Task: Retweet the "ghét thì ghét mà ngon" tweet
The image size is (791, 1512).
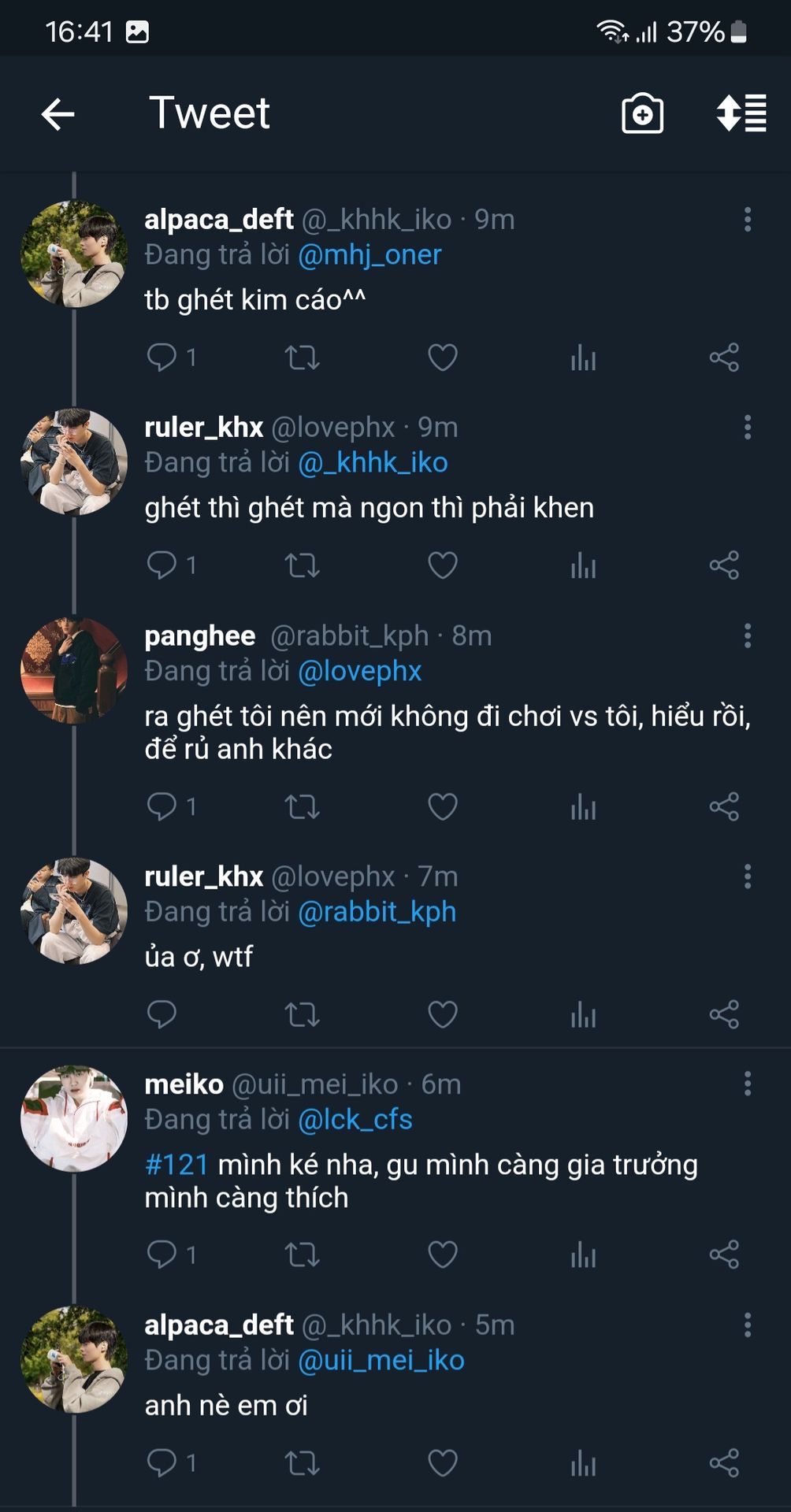Action: (x=302, y=565)
